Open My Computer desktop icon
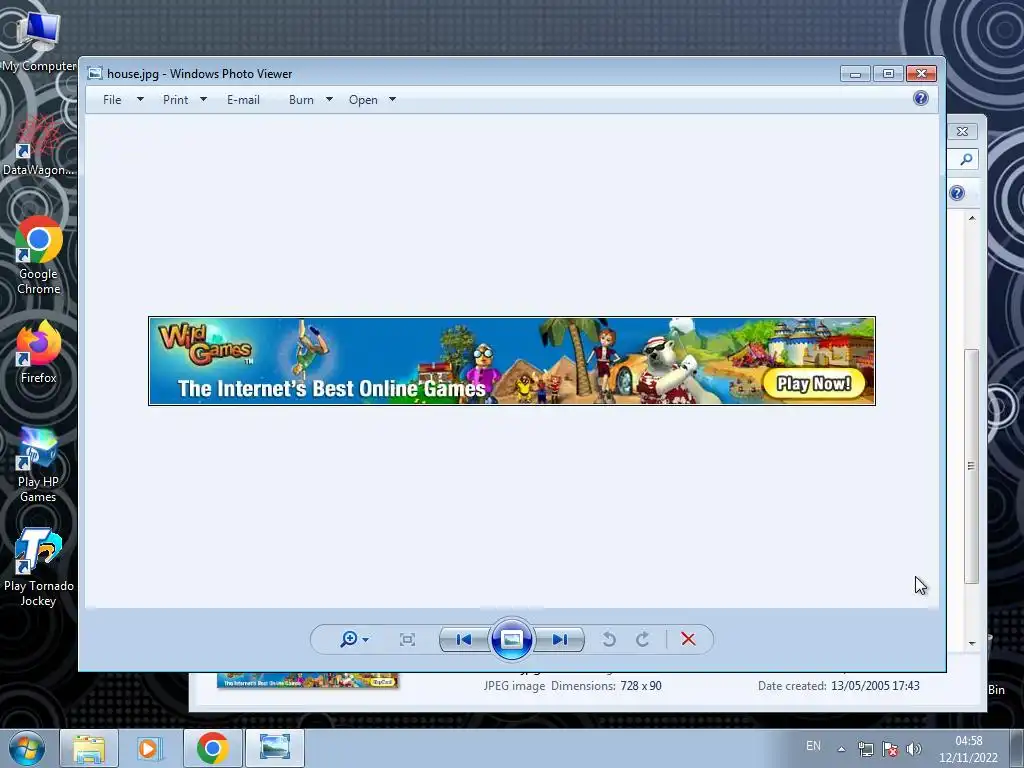This screenshot has width=1024, height=768. click(39, 40)
